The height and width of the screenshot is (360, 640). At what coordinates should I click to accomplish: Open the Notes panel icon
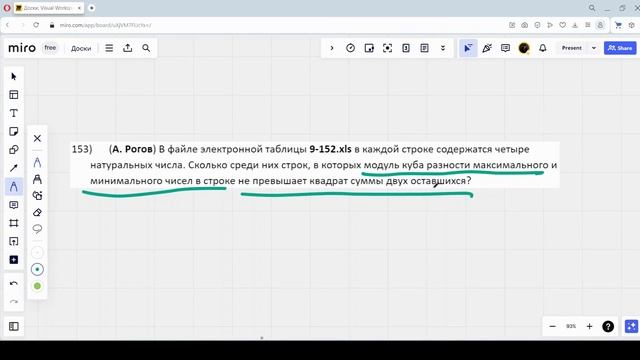pos(424,48)
